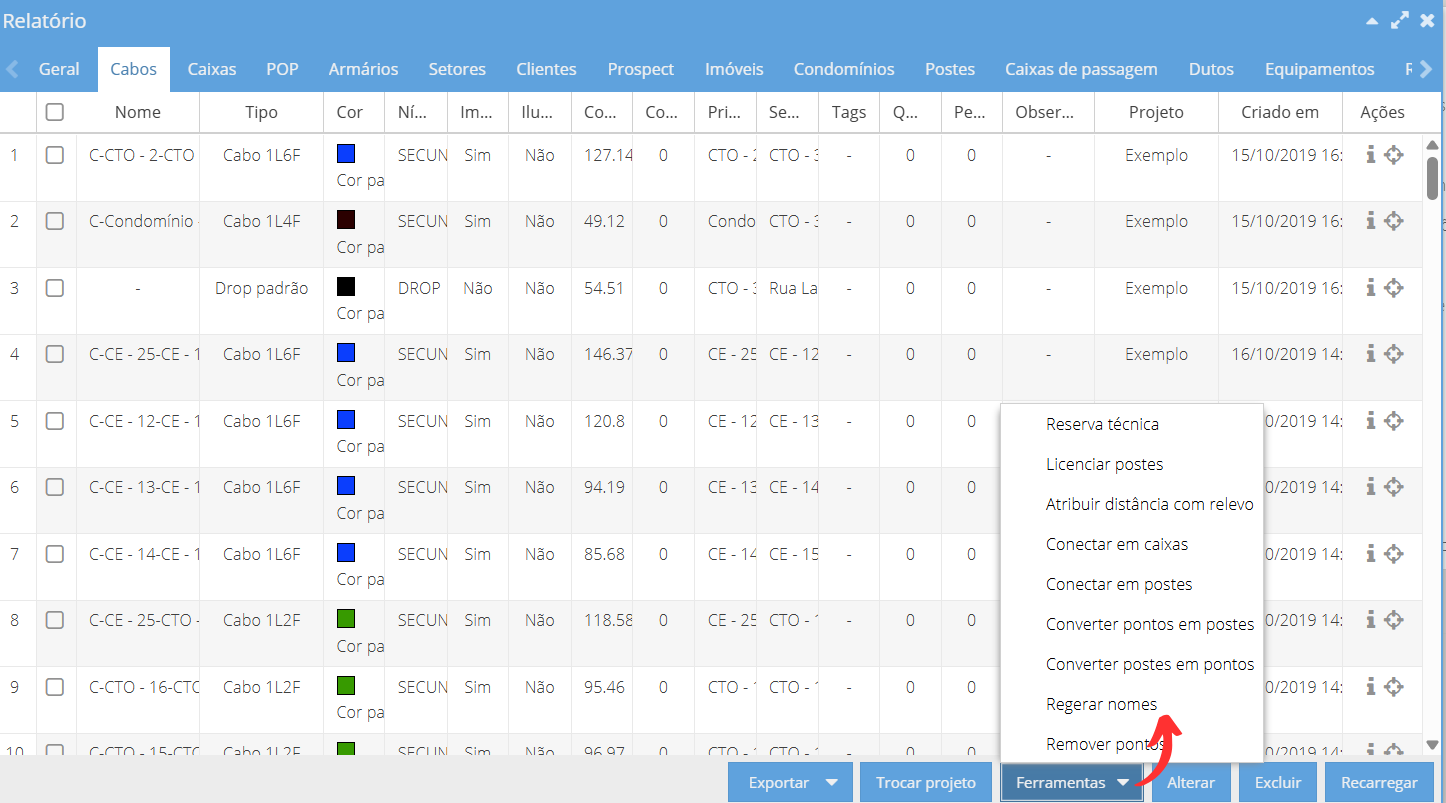
Task: Click the Recarregar button
Action: [1380, 783]
